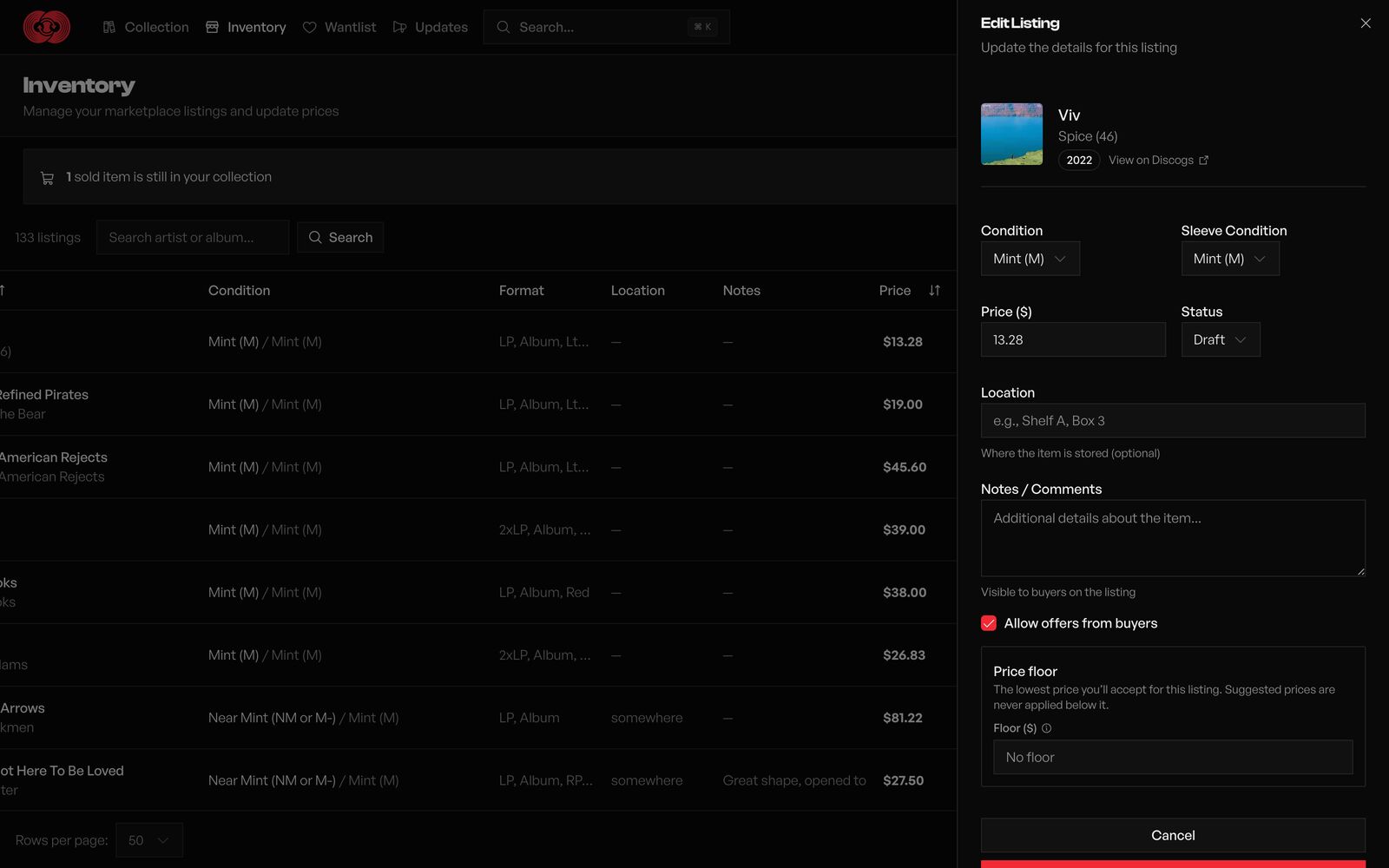Click the Floor ($) info icon
The width and height of the screenshot is (1389, 868).
coord(1046,728)
